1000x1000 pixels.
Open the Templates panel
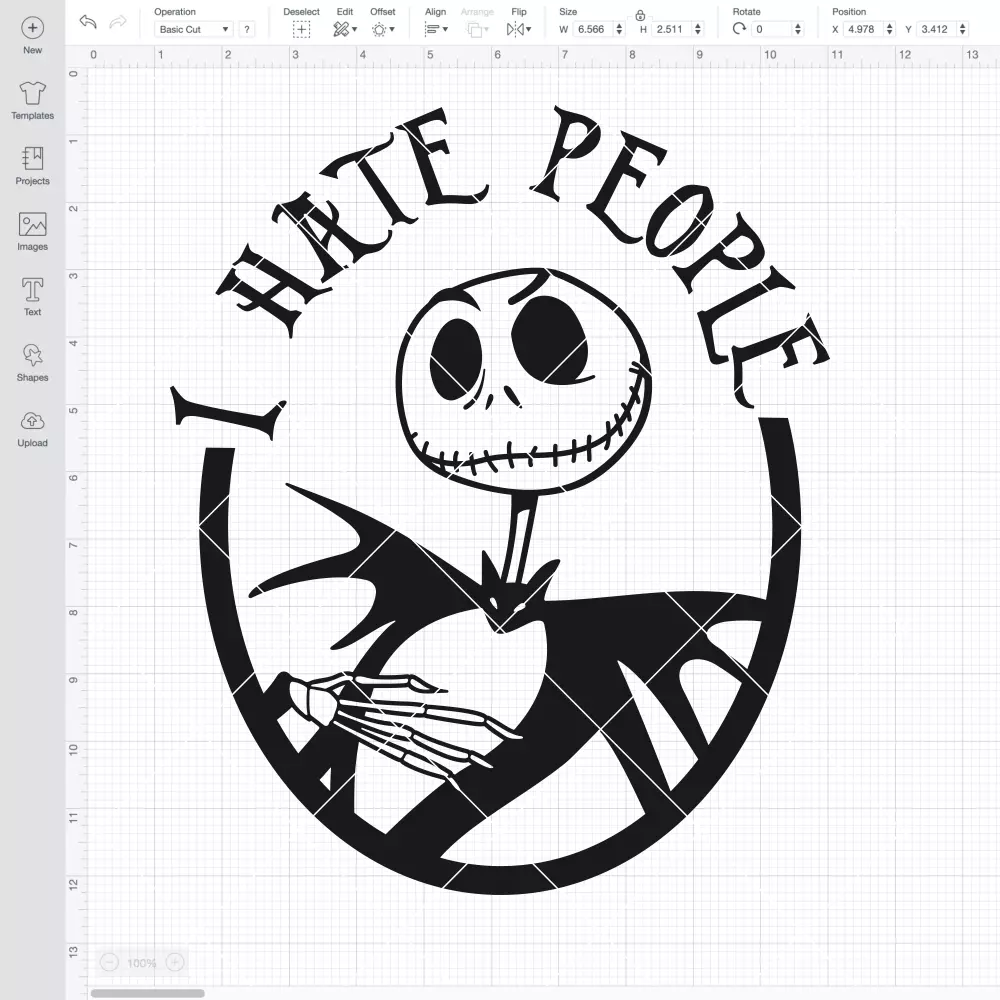pos(33,101)
